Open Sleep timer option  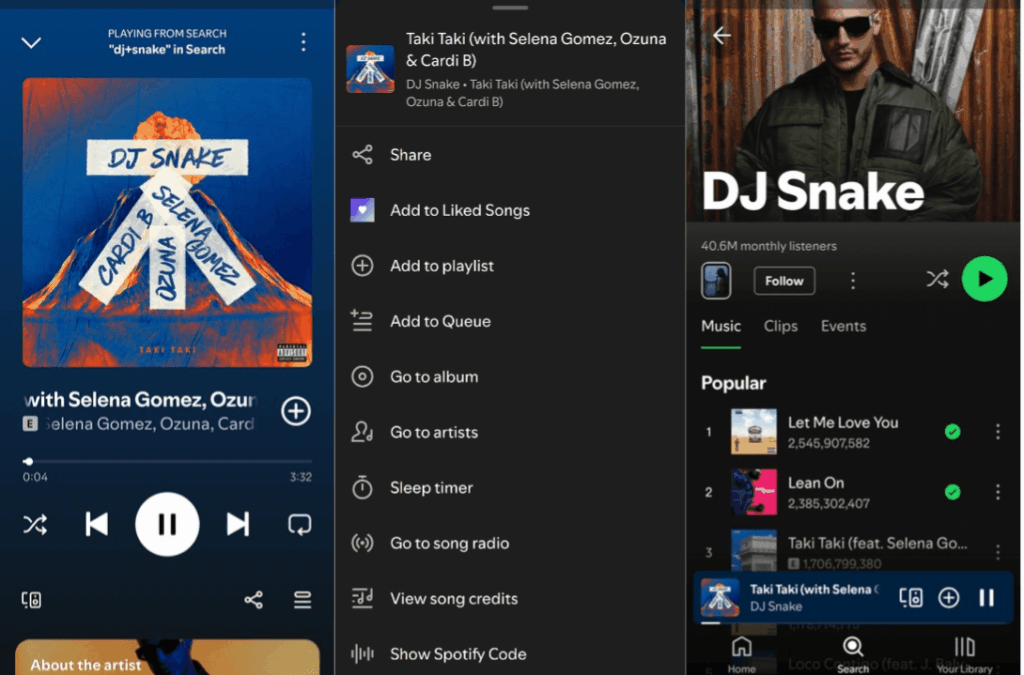tap(510, 488)
